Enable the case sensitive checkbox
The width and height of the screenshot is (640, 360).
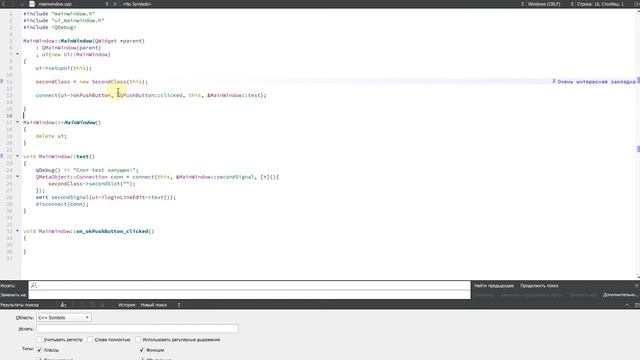coord(40,339)
